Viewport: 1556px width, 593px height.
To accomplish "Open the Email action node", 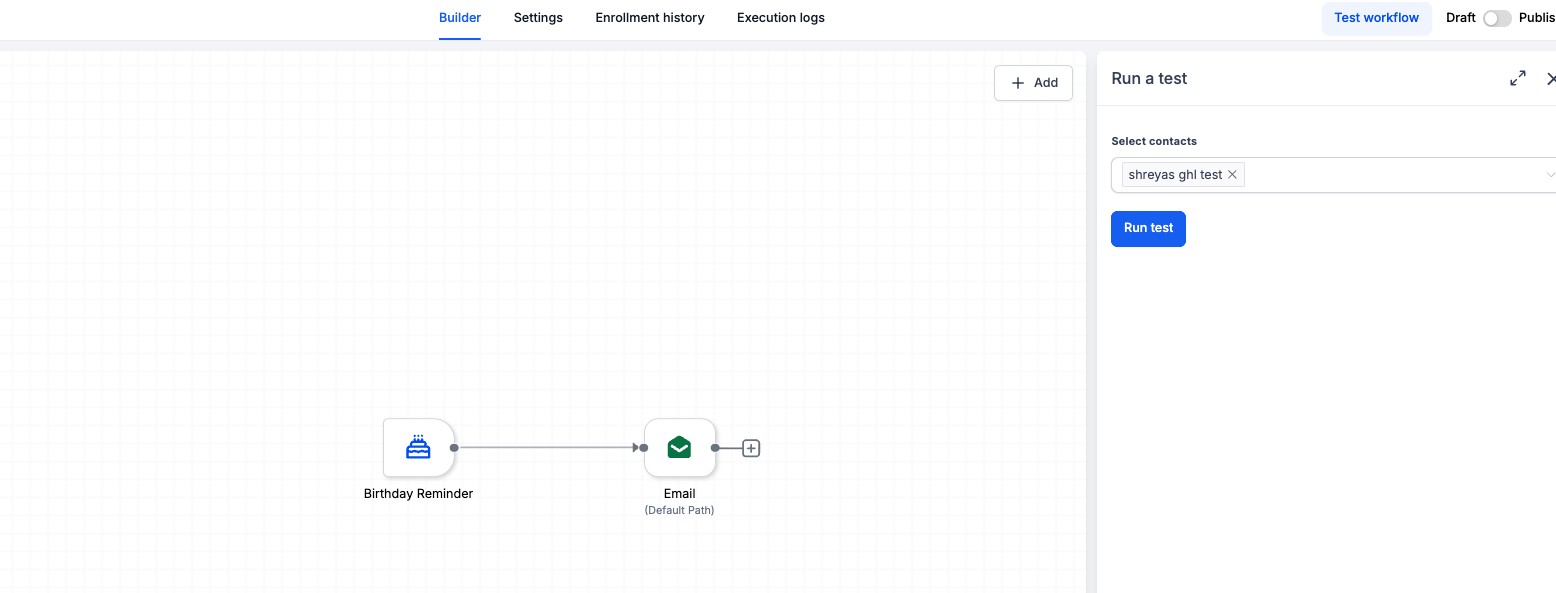I will click(680, 447).
